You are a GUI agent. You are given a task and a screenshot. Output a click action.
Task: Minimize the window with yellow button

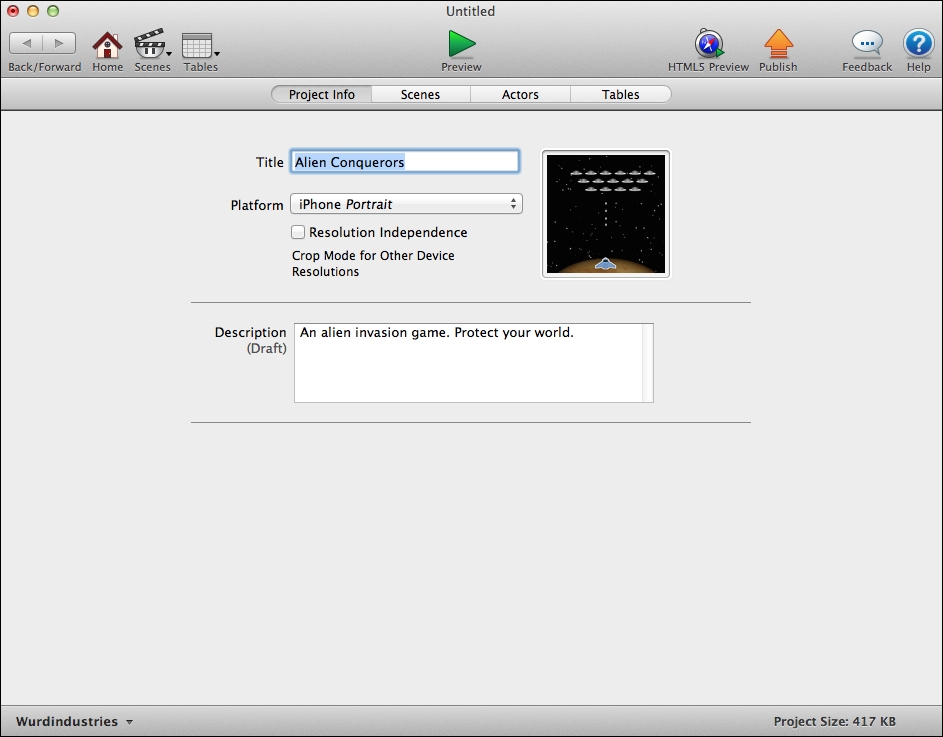(33, 11)
